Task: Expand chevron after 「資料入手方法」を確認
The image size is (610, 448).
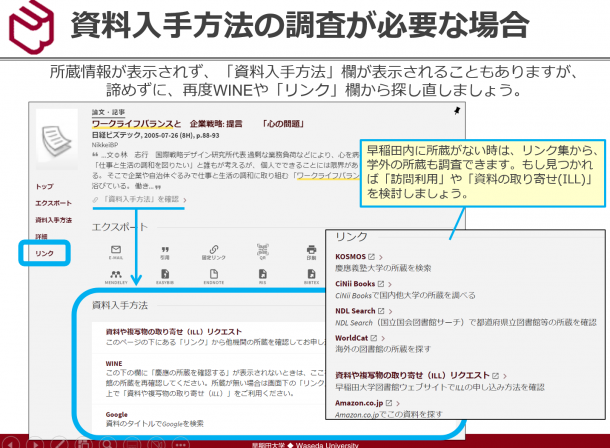Action: [x=185, y=200]
